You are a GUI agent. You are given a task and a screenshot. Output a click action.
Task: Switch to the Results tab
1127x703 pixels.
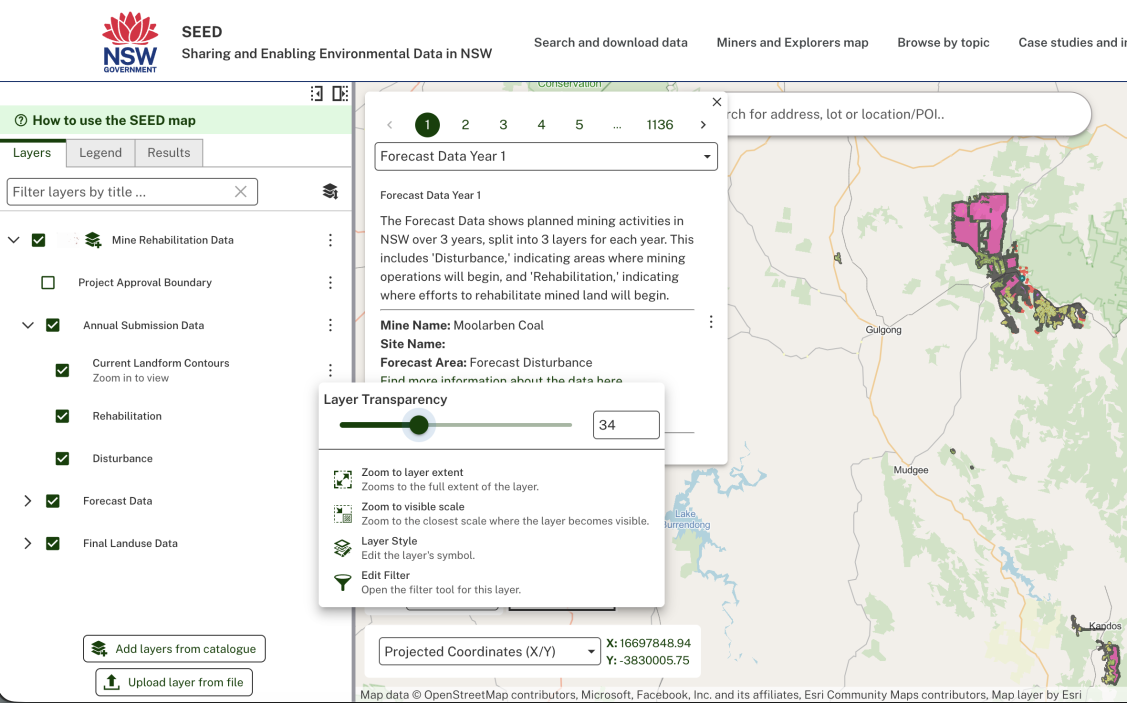point(169,152)
